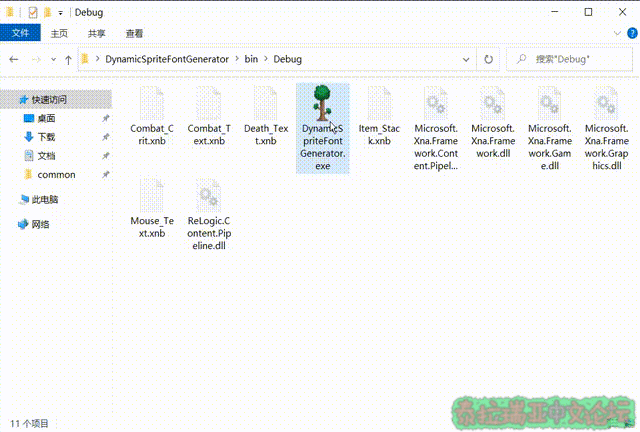This screenshot has height=432, width=640.
Task: Expand chevron after DynamicSpriteFontGenerator in path
Action: 237,59
